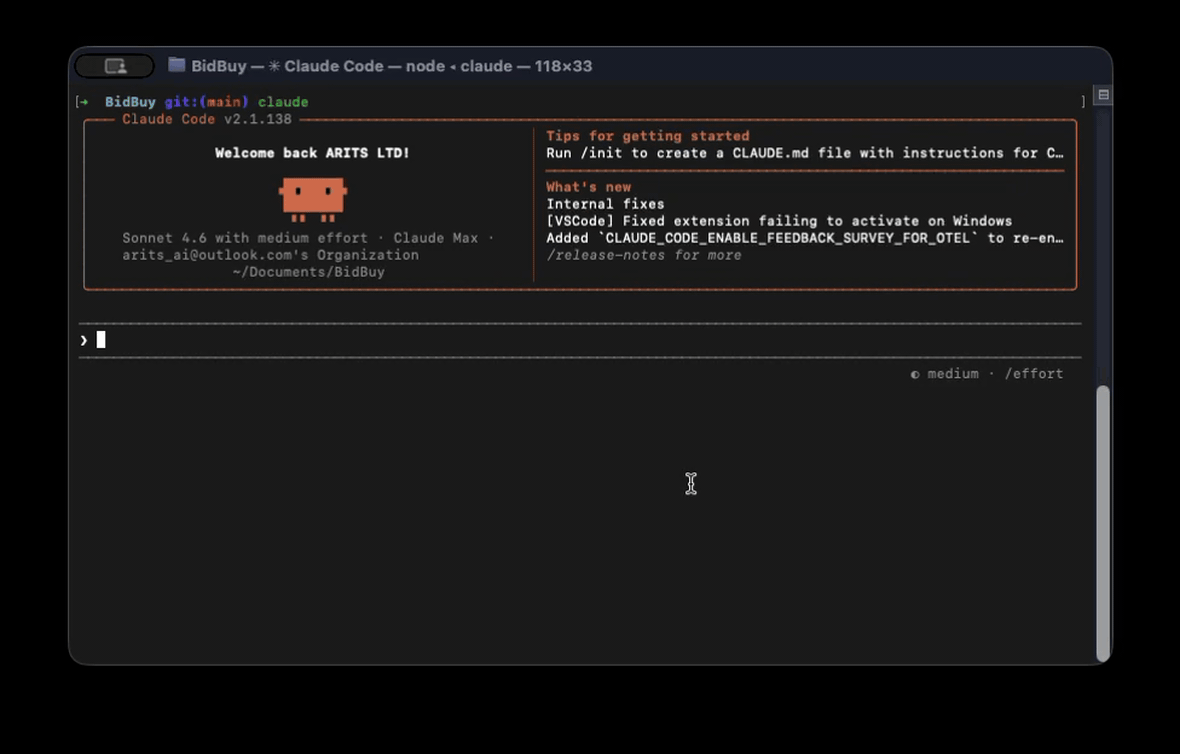
Task: Click the CLAUDE_CODE_ENABLE_FEEDBACK_SURVEY_FOR_OTEL line
Action: tap(804, 238)
